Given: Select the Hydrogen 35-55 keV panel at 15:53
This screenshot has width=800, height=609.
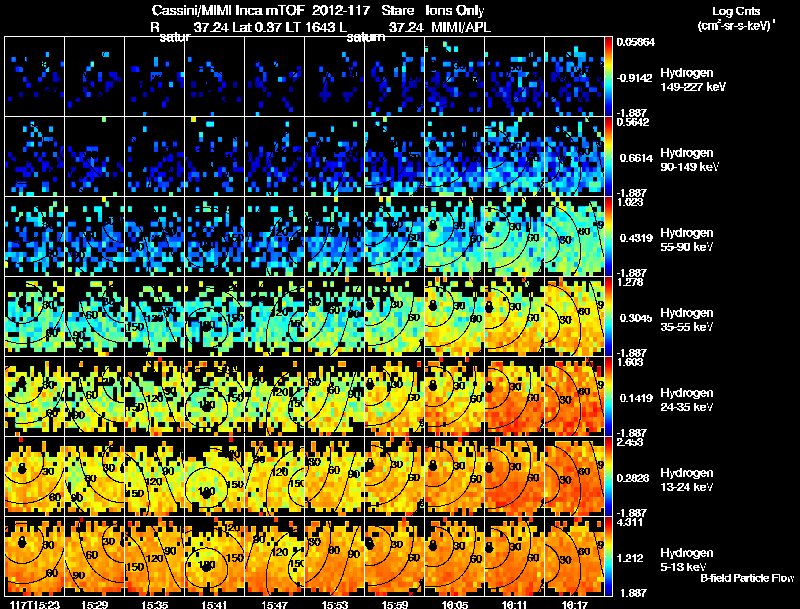Looking at the screenshot, I should click(335, 317).
